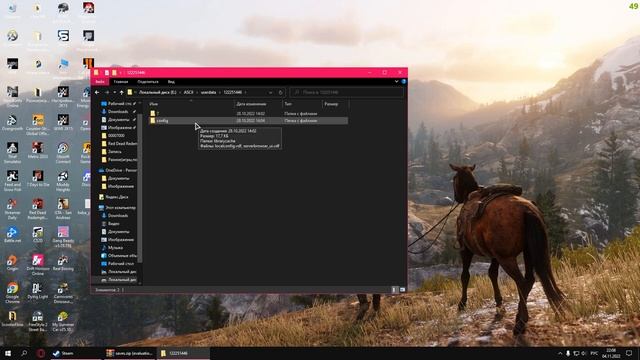Select the folder named 7
This screenshot has width=640, height=360.
248,113
